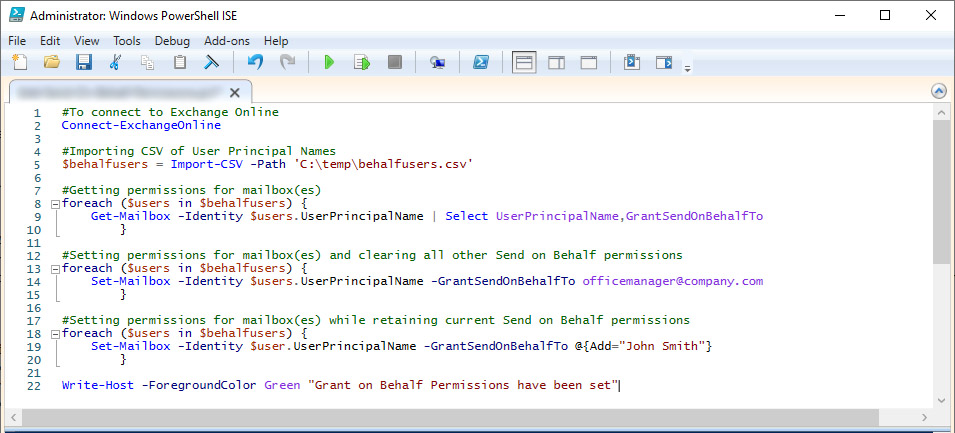This screenshot has height=433, width=955.
Task: Click the scroll down arrow of editor
Action: (x=941, y=398)
